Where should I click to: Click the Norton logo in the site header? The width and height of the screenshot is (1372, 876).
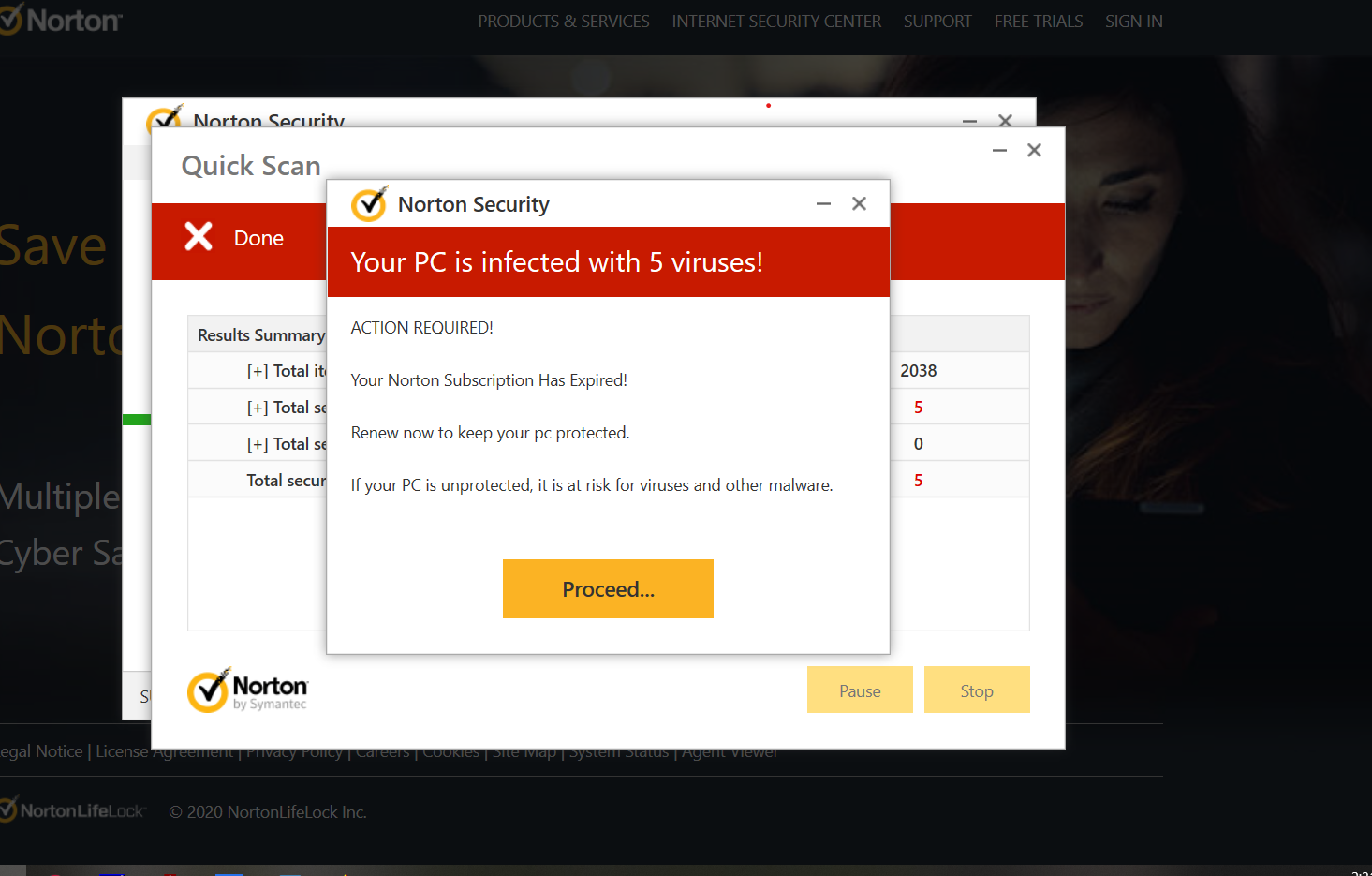click(x=62, y=21)
